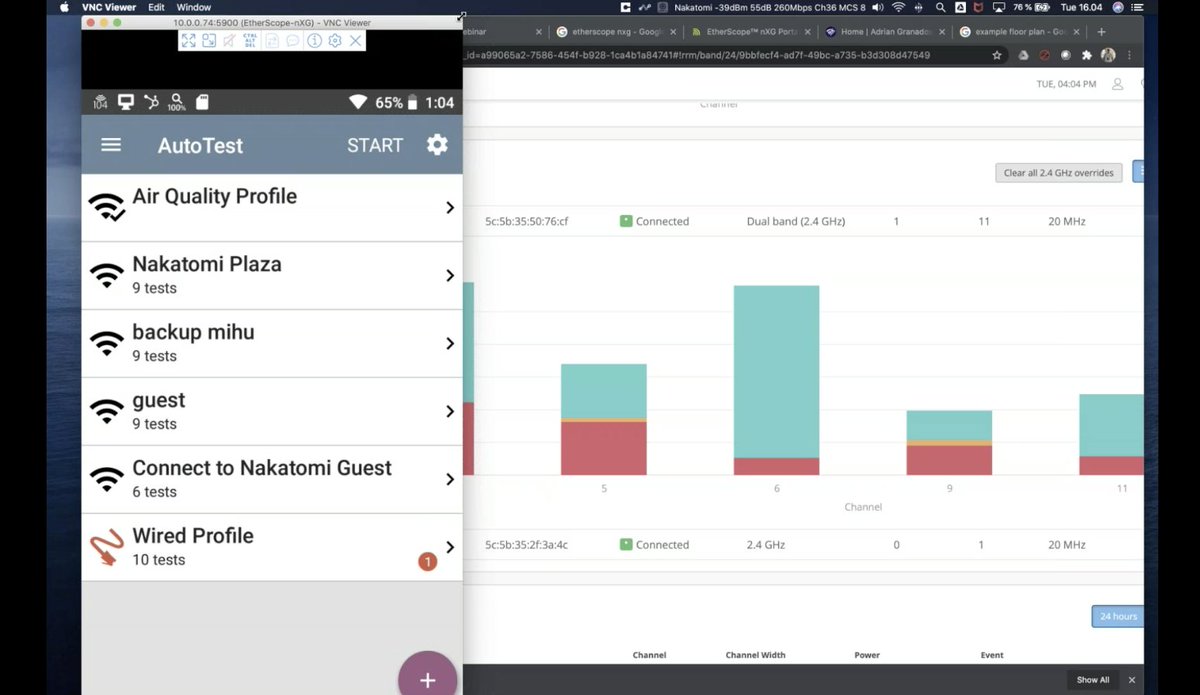Tap Android status bar monitor icon
1200x695 pixels.
point(126,102)
